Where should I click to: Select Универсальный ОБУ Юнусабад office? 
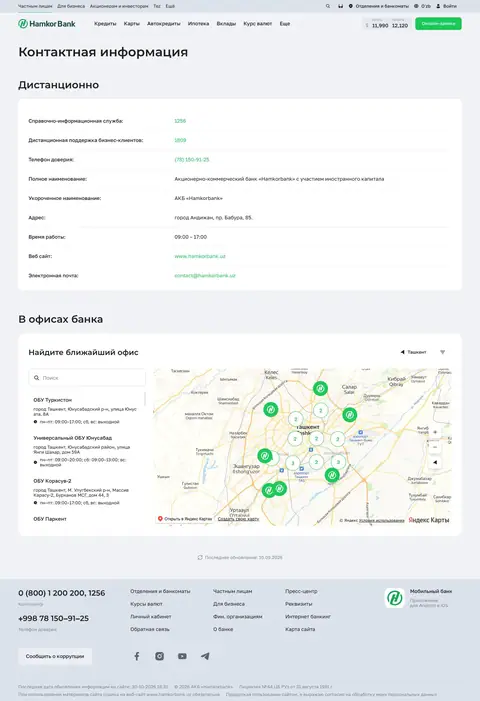(x=72, y=438)
